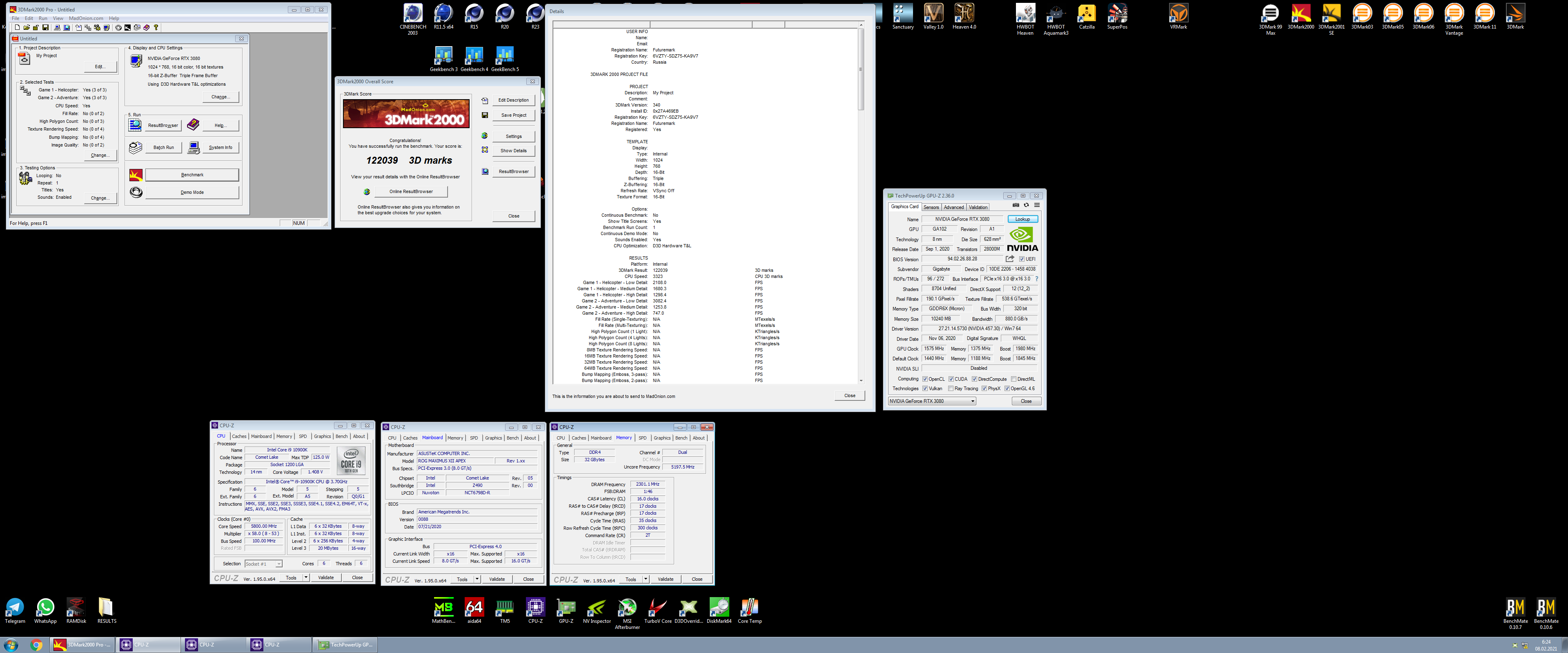The width and height of the screenshot is (1568, 653).
Task: Toggle the CUDA checkbox in GPU-Z
Action: coord(951,379)
